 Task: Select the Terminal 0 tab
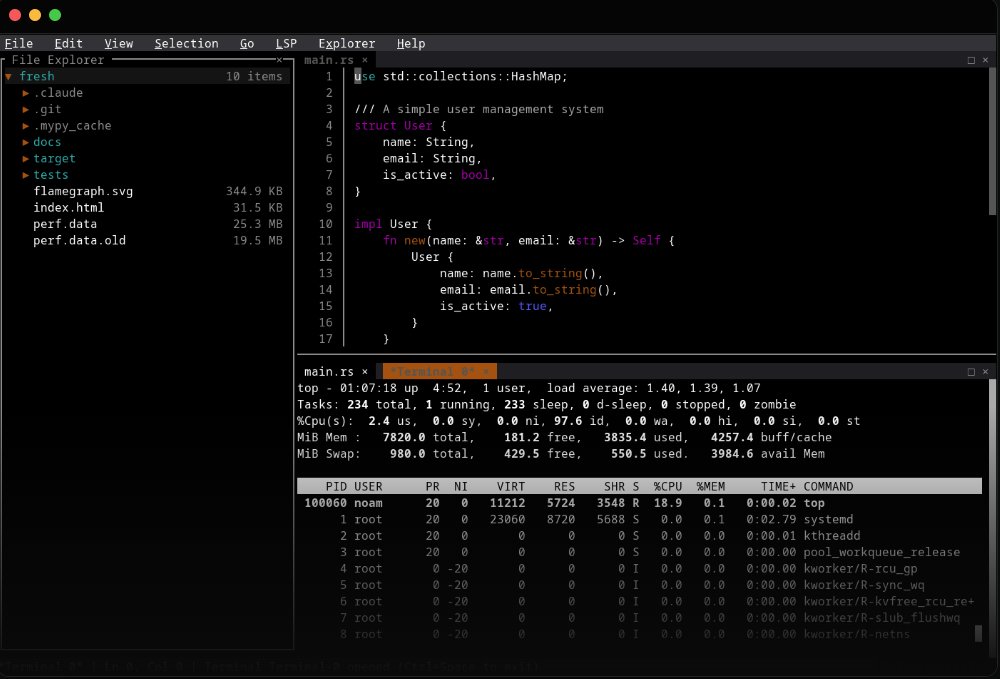point(432,372)
